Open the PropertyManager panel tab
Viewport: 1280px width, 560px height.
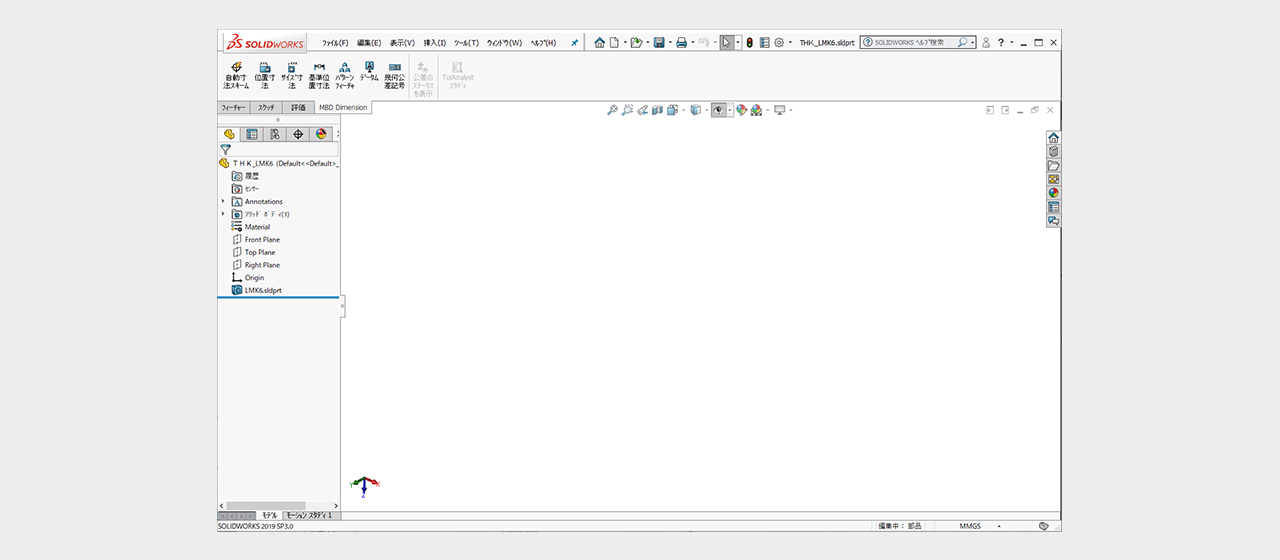coord(252,134)
